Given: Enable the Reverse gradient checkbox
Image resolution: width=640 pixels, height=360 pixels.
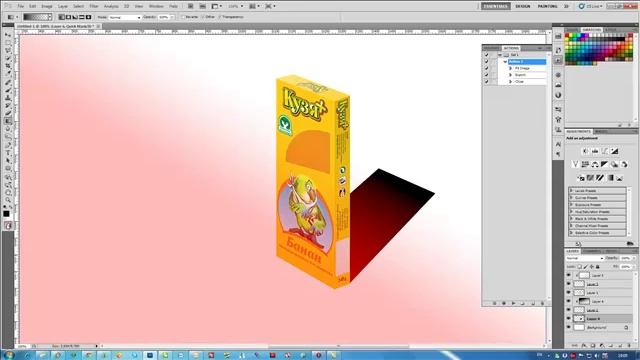Looking at the screenshot, I should tap(184, 17).
